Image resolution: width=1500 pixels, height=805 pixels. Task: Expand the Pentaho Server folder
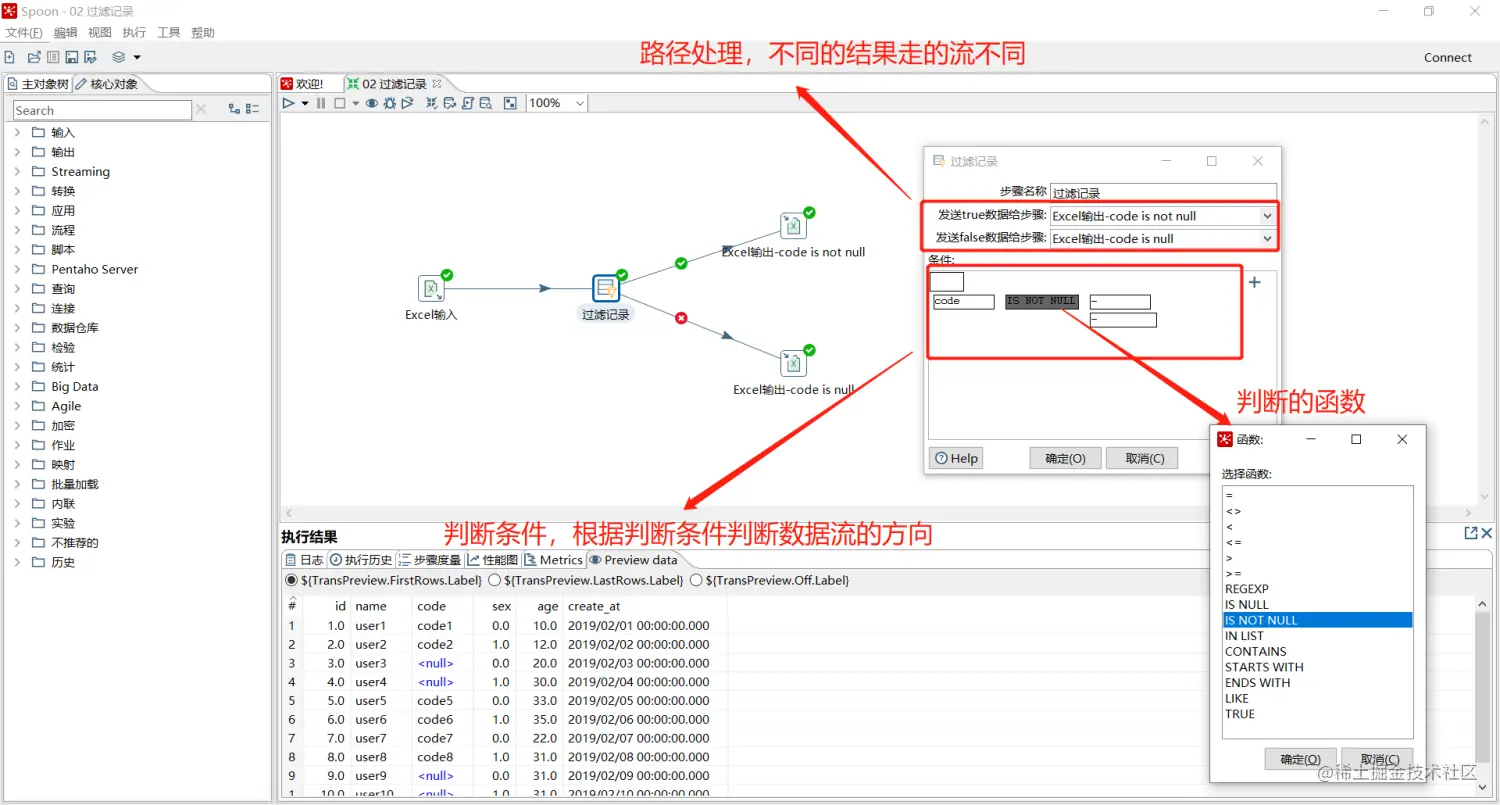coord(17,269)
